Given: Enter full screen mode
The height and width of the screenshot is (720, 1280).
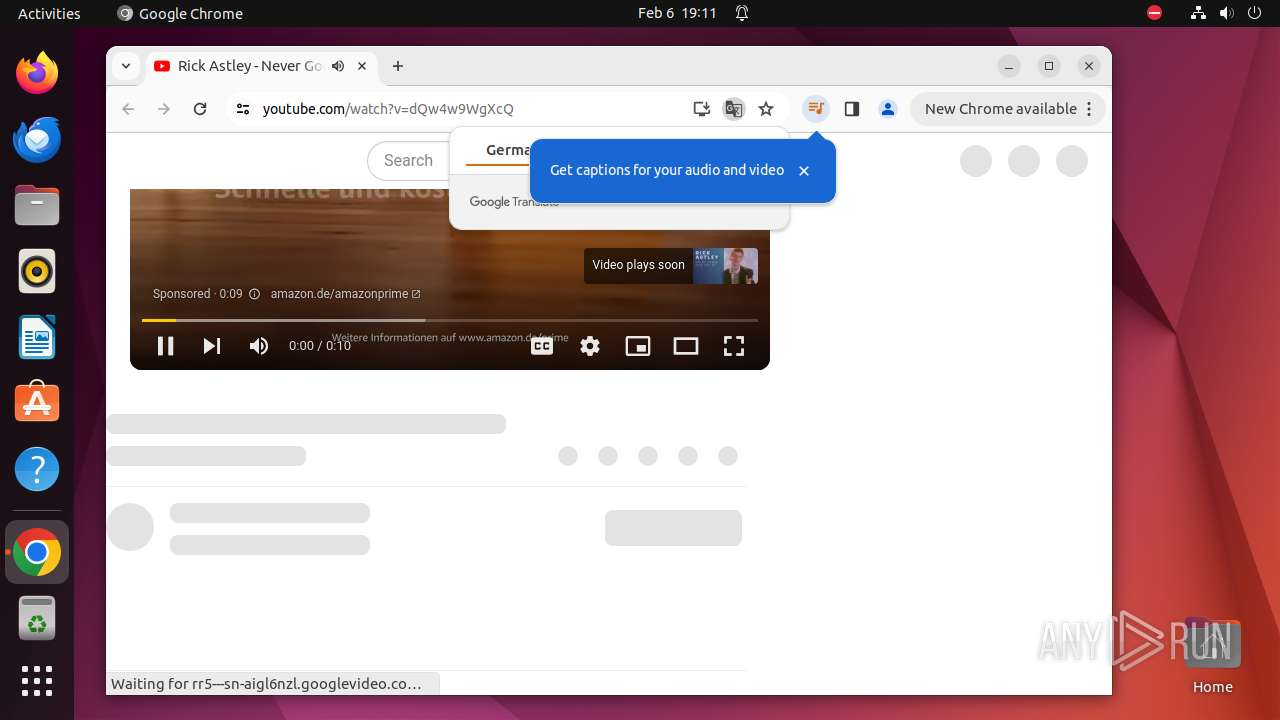Looking at the screenshot, I should point(734,346).
